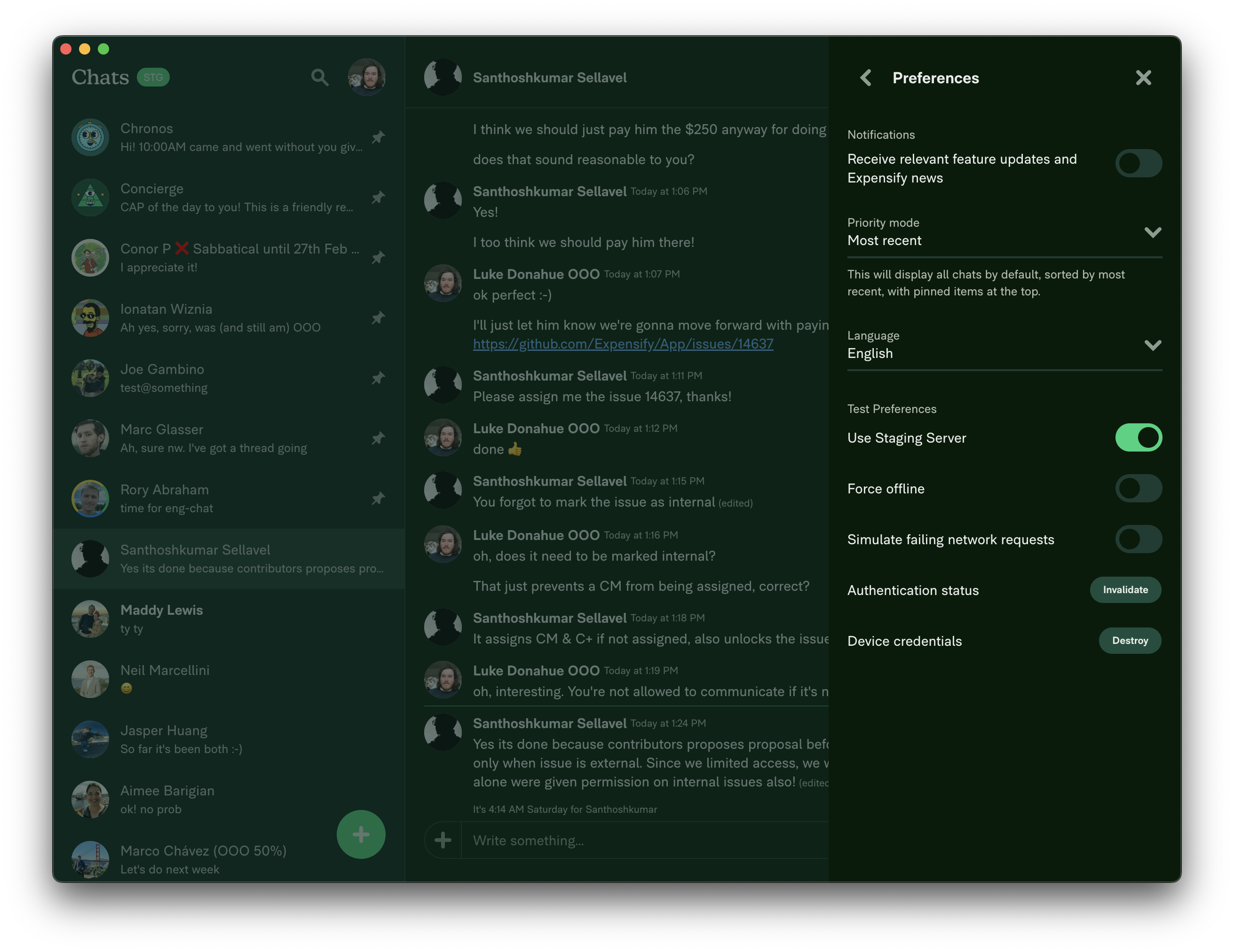This screenshot has width=1234, height=952.
Task: Click the green floating plus button
Action: [361, 834]
